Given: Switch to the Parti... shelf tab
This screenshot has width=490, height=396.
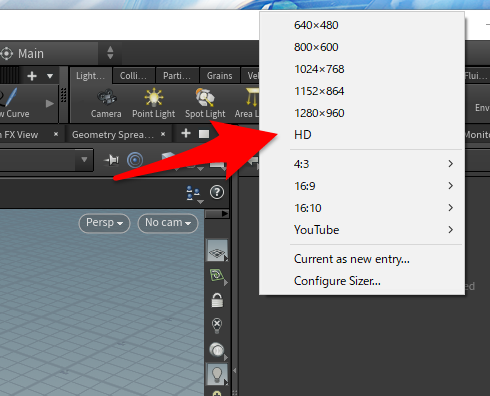Looking at the screenshot, I should coord(177,76).
